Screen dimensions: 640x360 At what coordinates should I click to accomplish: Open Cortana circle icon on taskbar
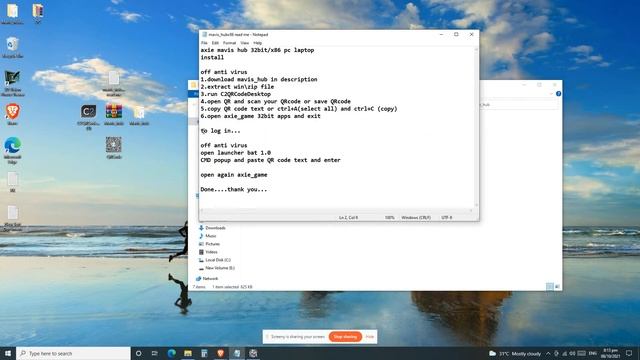tap(138, 353)
